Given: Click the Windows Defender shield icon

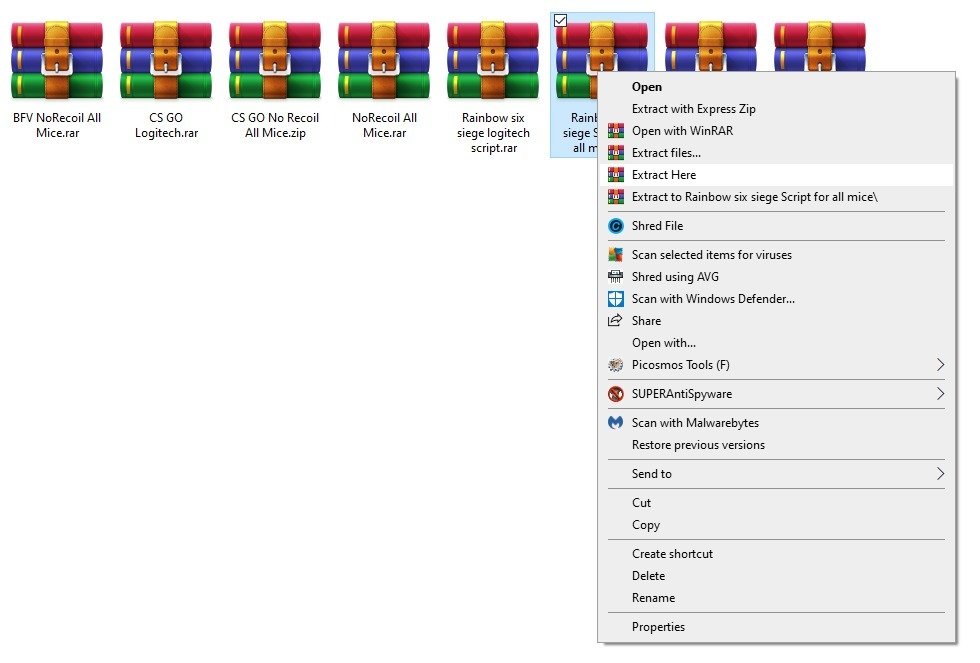Looking at the screenshot, I should pyautogui.click(x=616, y=299).
